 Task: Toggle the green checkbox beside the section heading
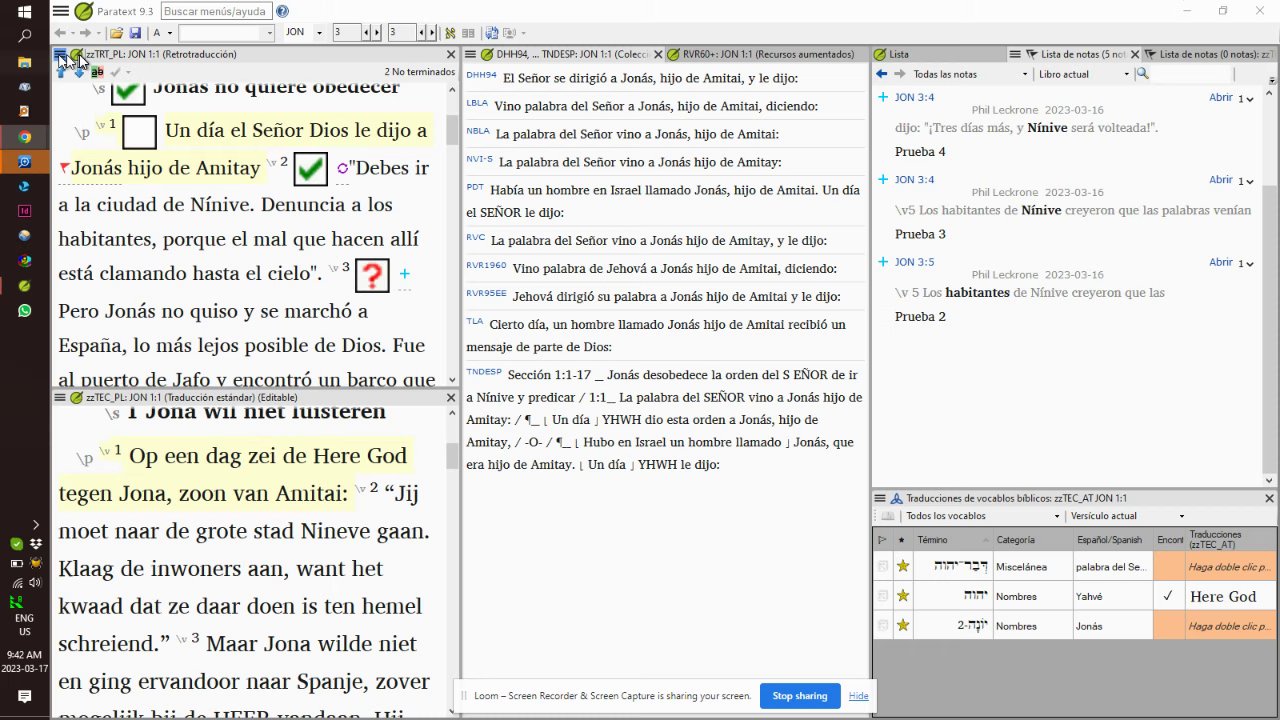(127, 91)
